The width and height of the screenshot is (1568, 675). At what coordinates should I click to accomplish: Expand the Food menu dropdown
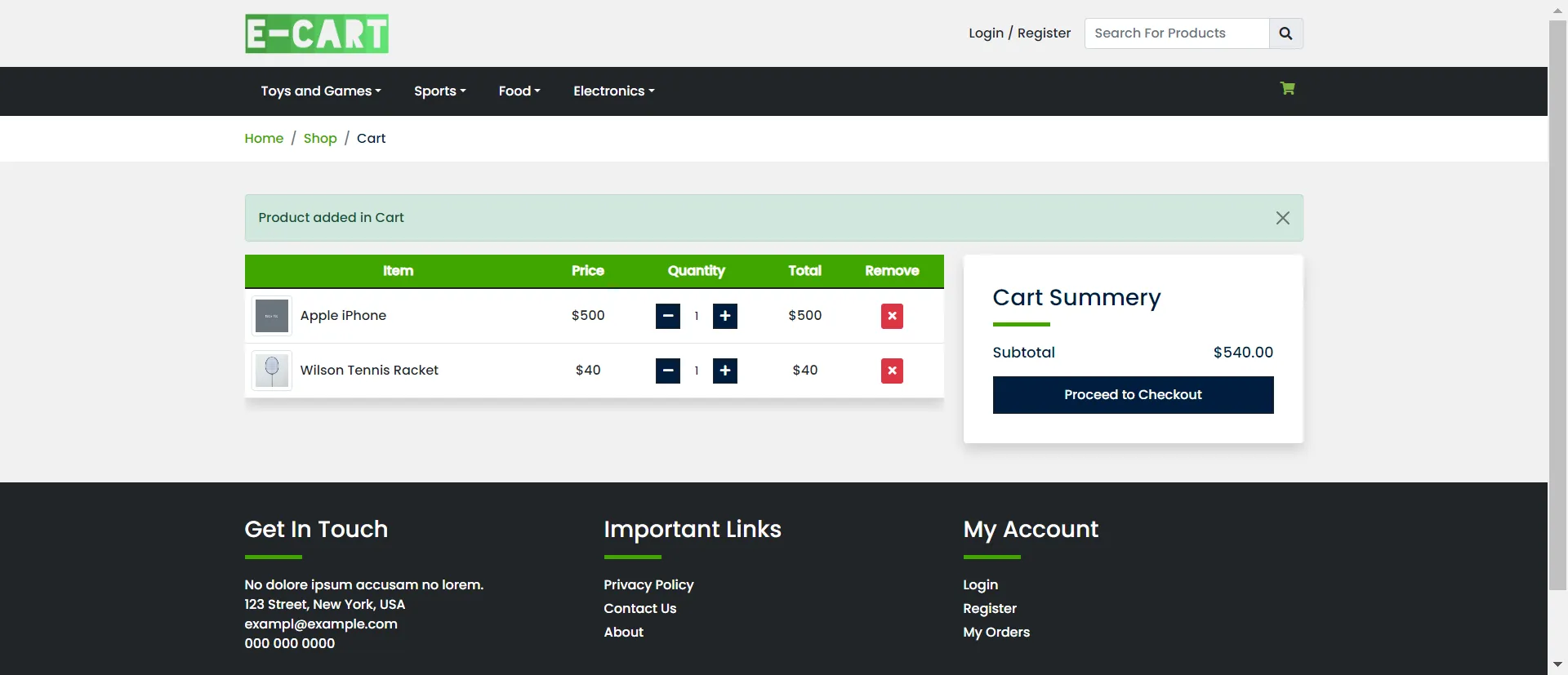(519, 91)
